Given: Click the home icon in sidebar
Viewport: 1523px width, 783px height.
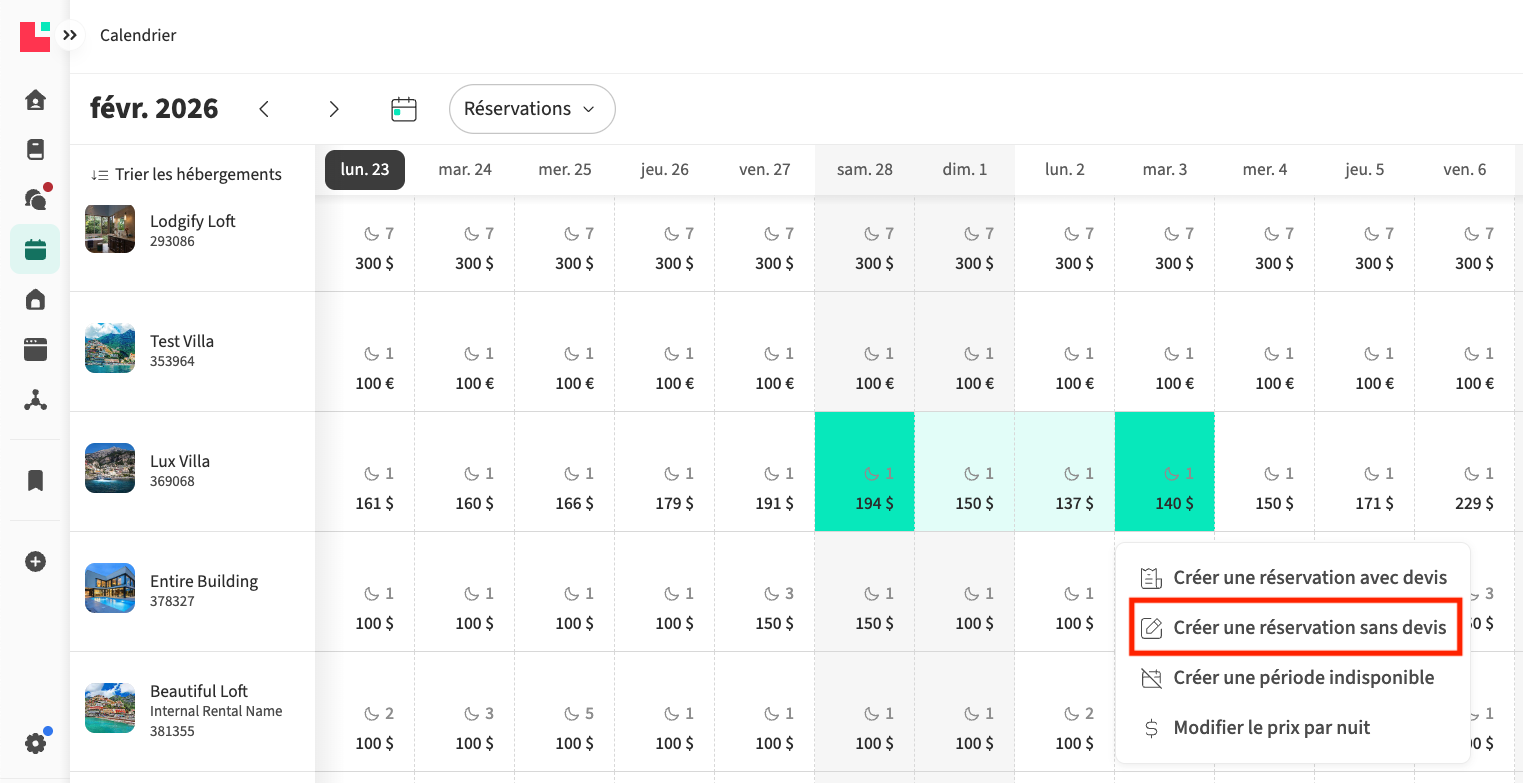Looking at the screenshot, I should 35,100.
